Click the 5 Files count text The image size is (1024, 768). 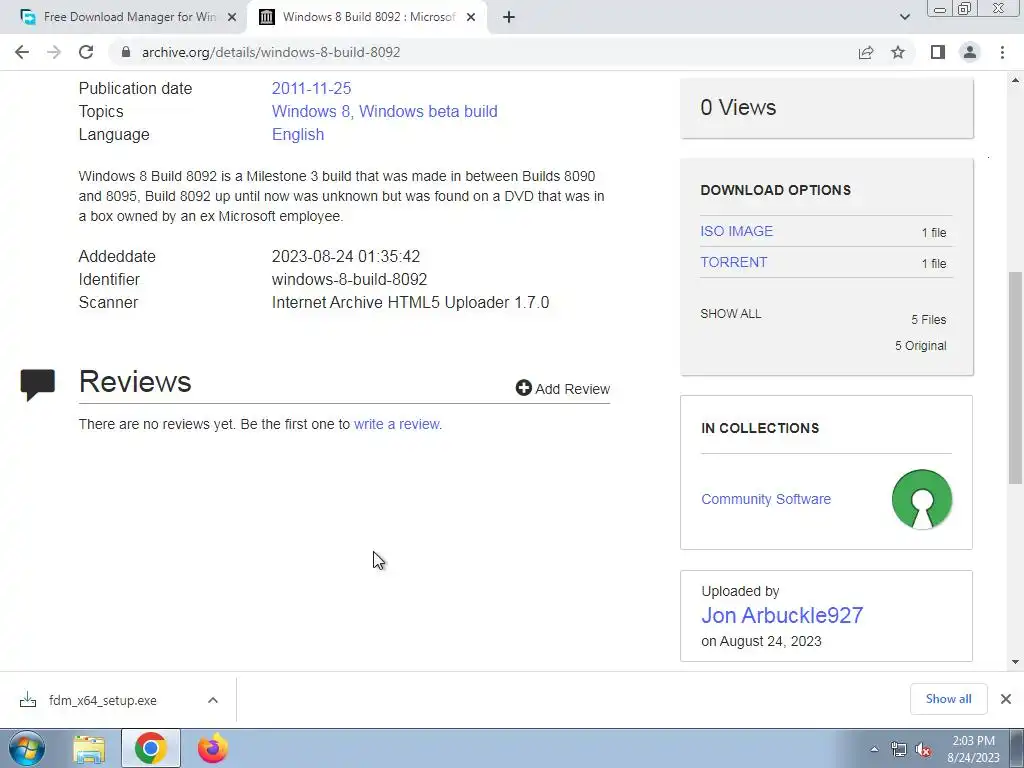click(x=929, y=319)
